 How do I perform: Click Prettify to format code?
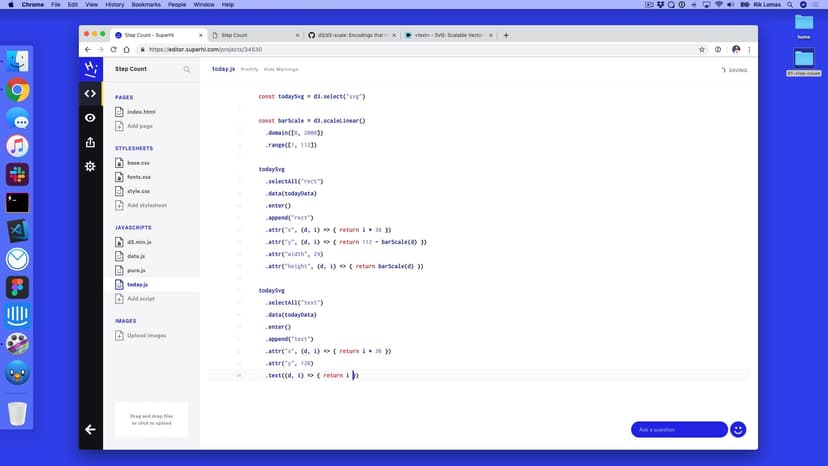pyautogui.click(x=249, y=70)
